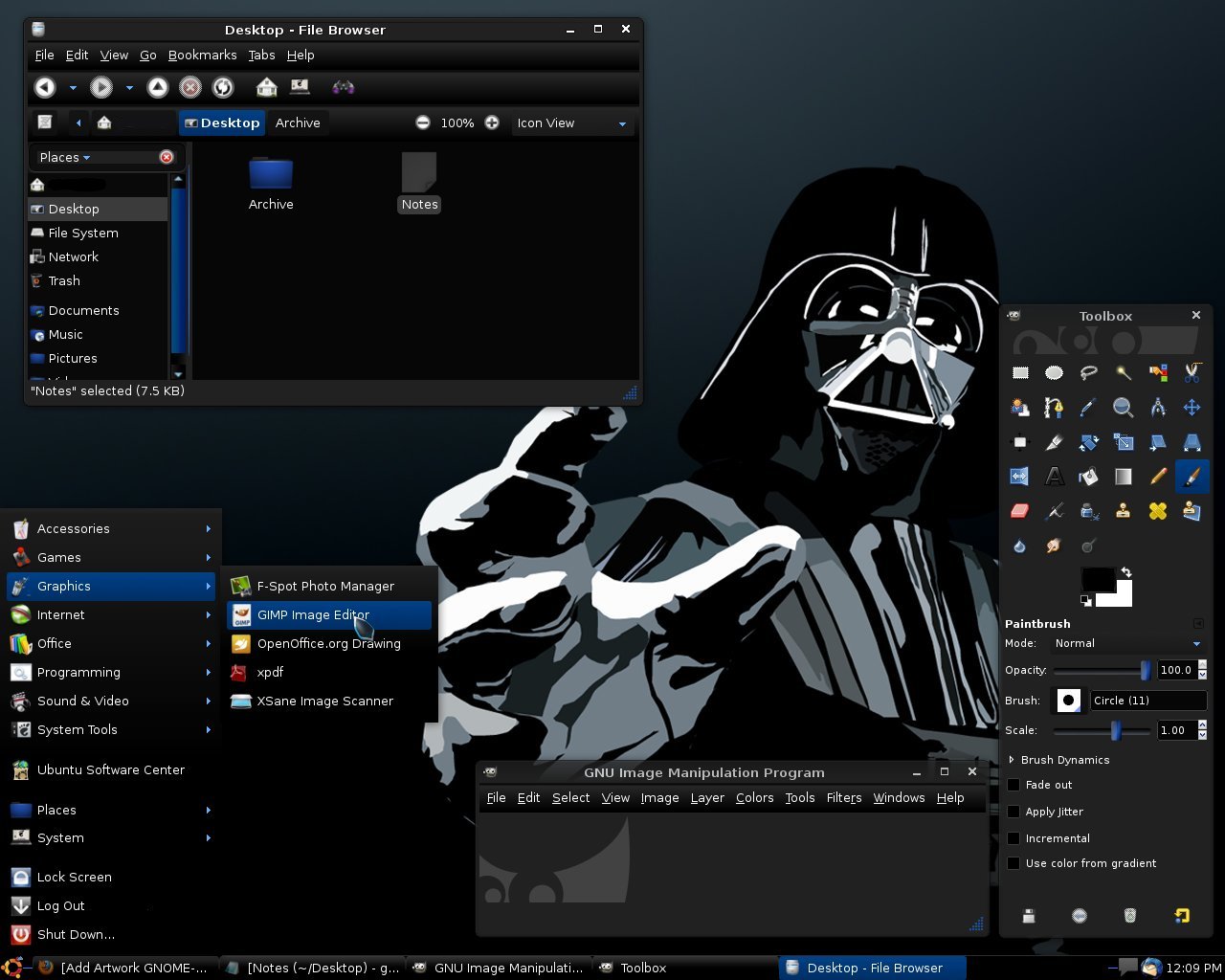
Task: Select the Measure compass tool
Action: pos(1158,408)
